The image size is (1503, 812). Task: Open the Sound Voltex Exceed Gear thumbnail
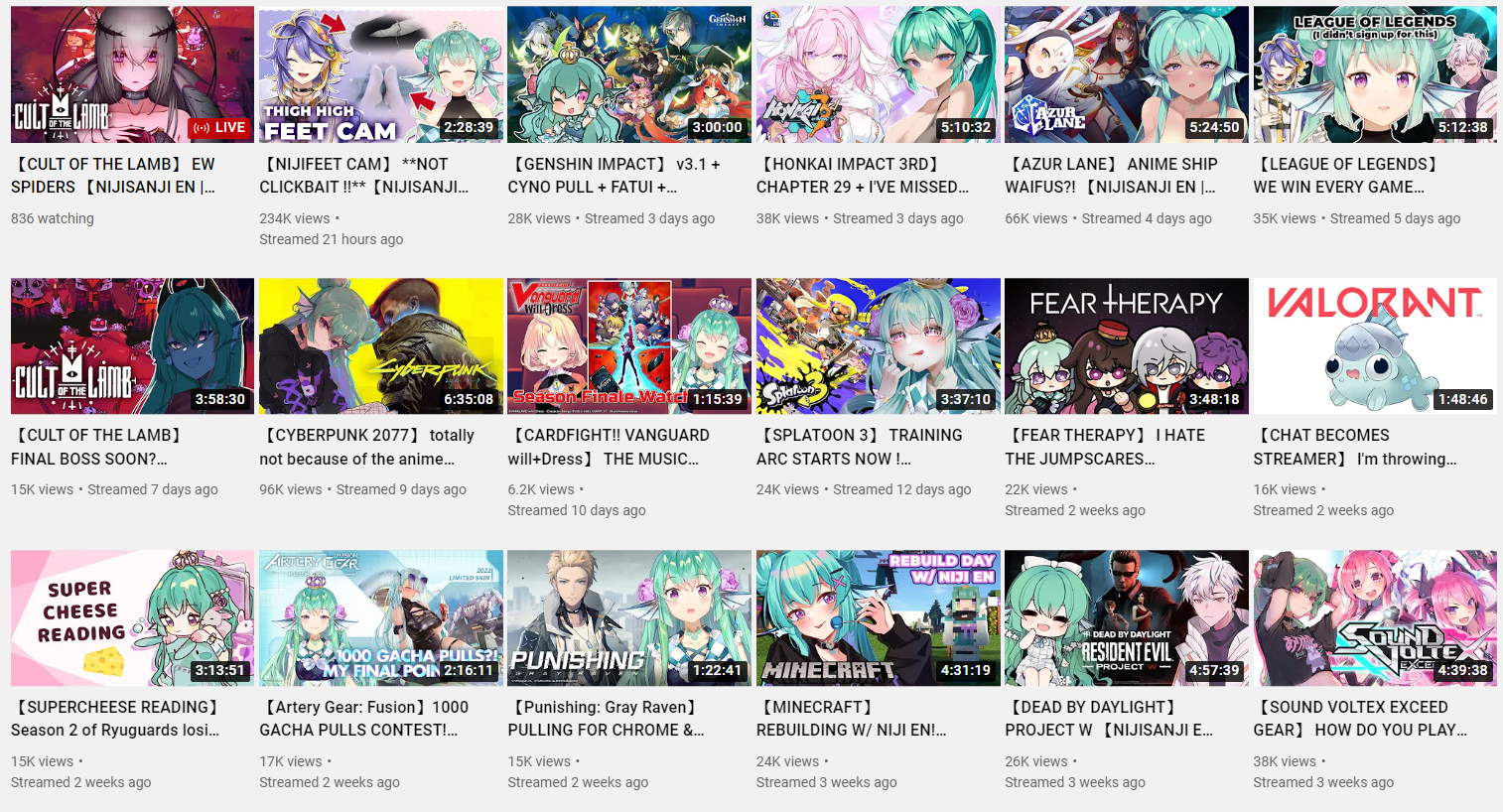click(x=1375, y=617)
